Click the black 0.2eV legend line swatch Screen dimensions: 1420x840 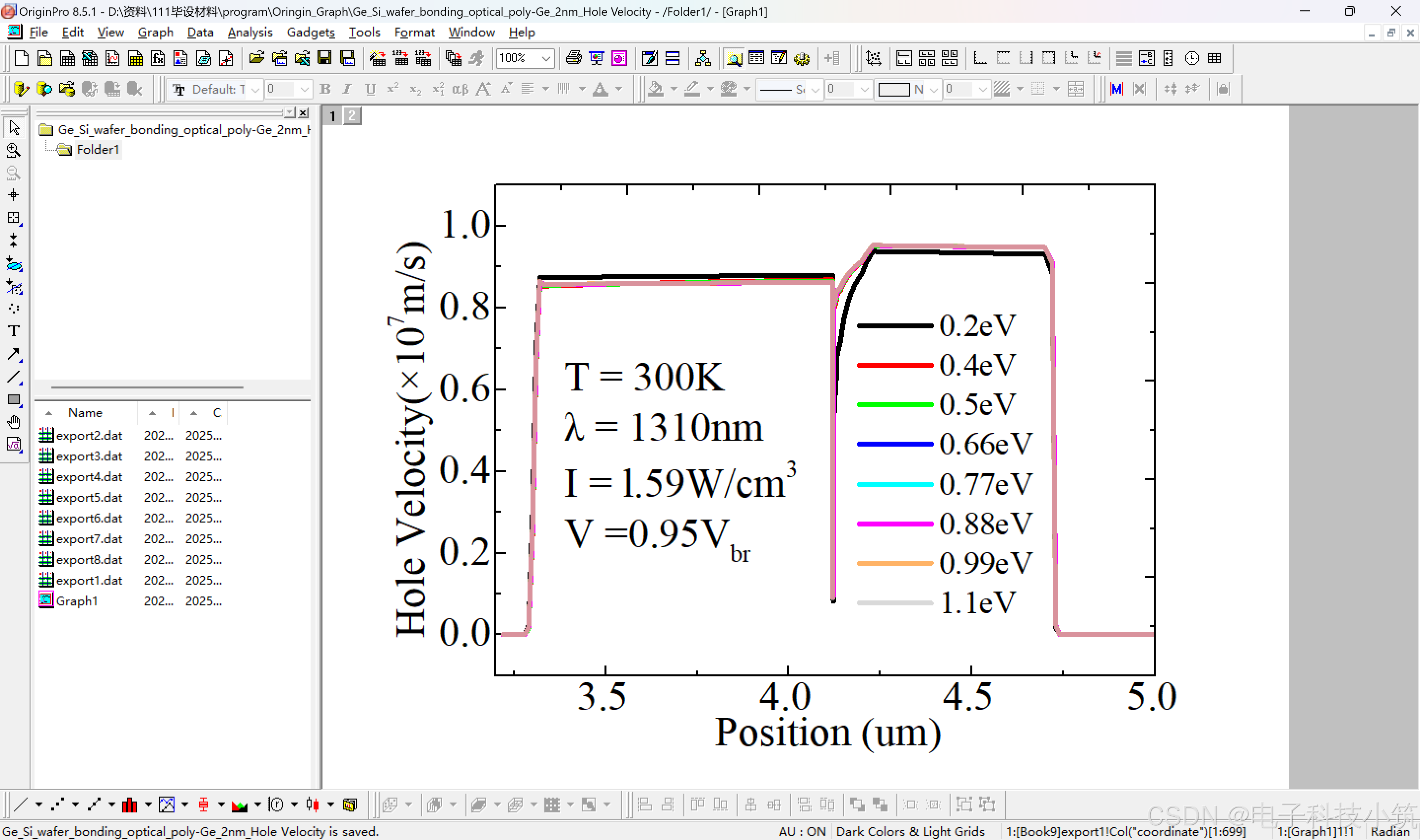(x=894, y=325)
